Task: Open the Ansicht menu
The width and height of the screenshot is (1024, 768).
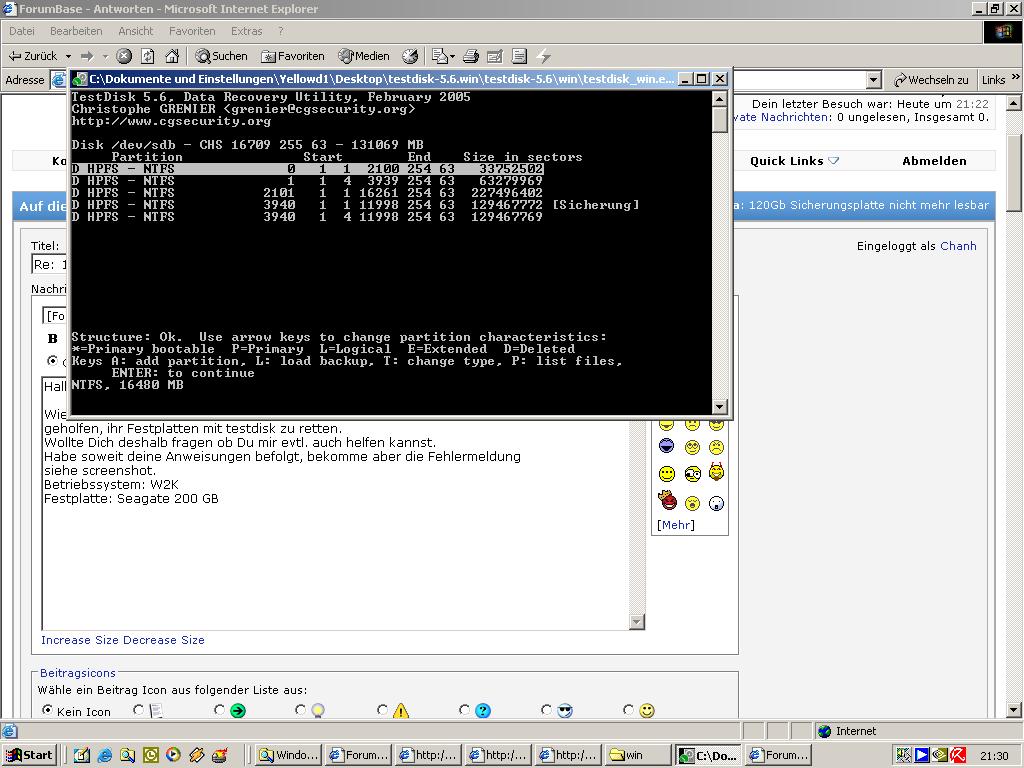Action: click(x=136, y=31)
